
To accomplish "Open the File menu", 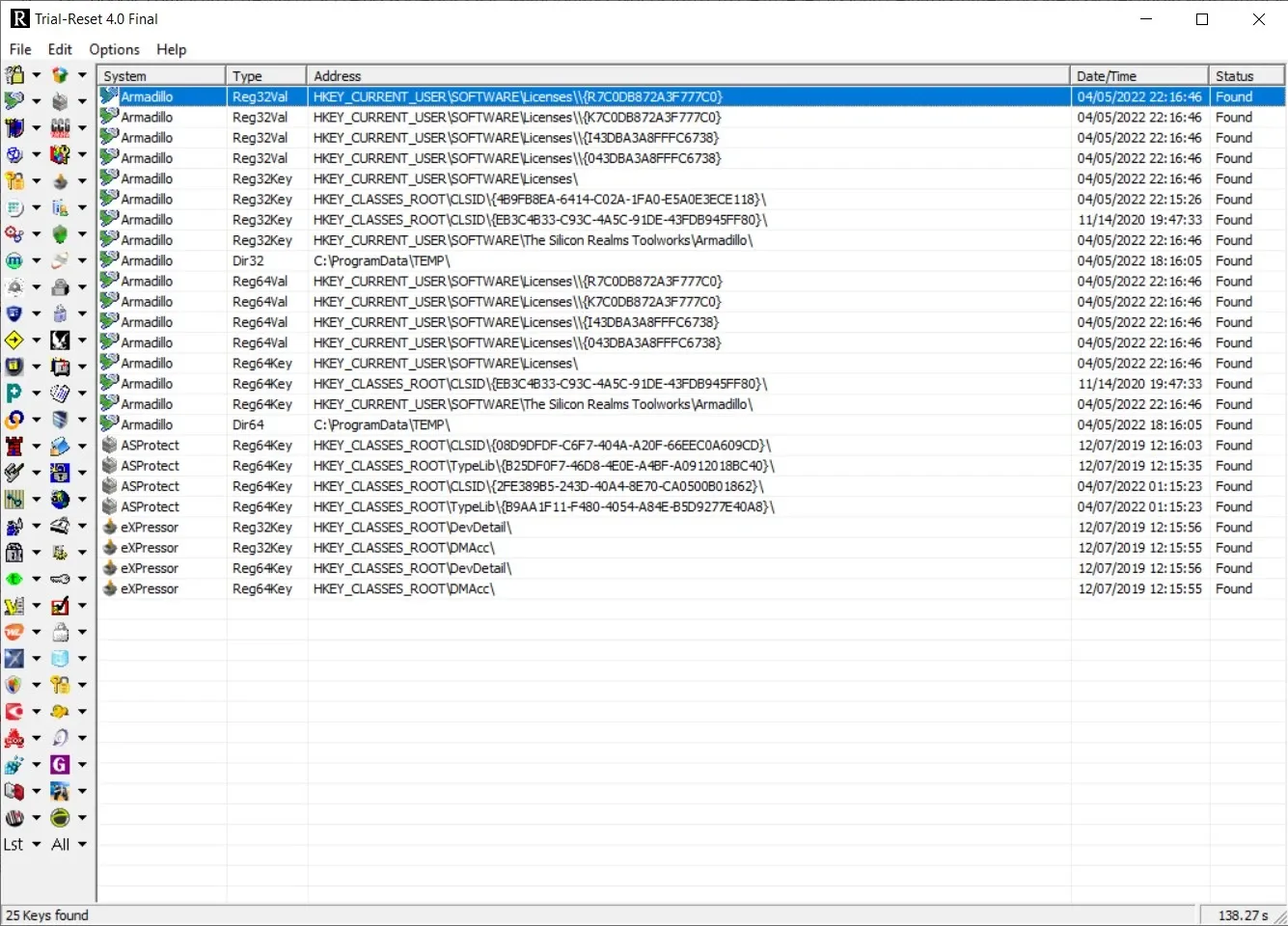I will point(20,49).
